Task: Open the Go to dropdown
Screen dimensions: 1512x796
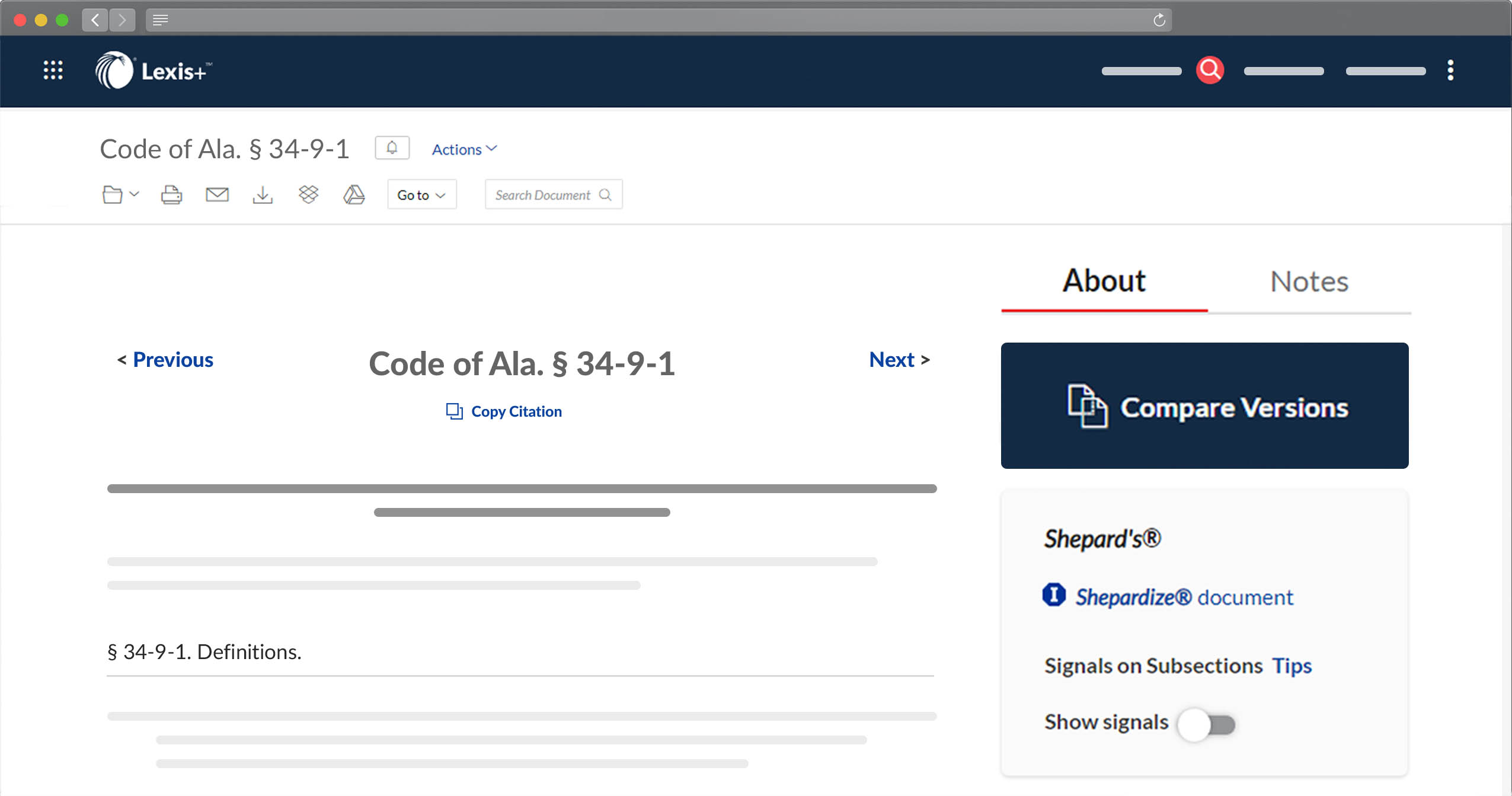Action: click(421, 194)
